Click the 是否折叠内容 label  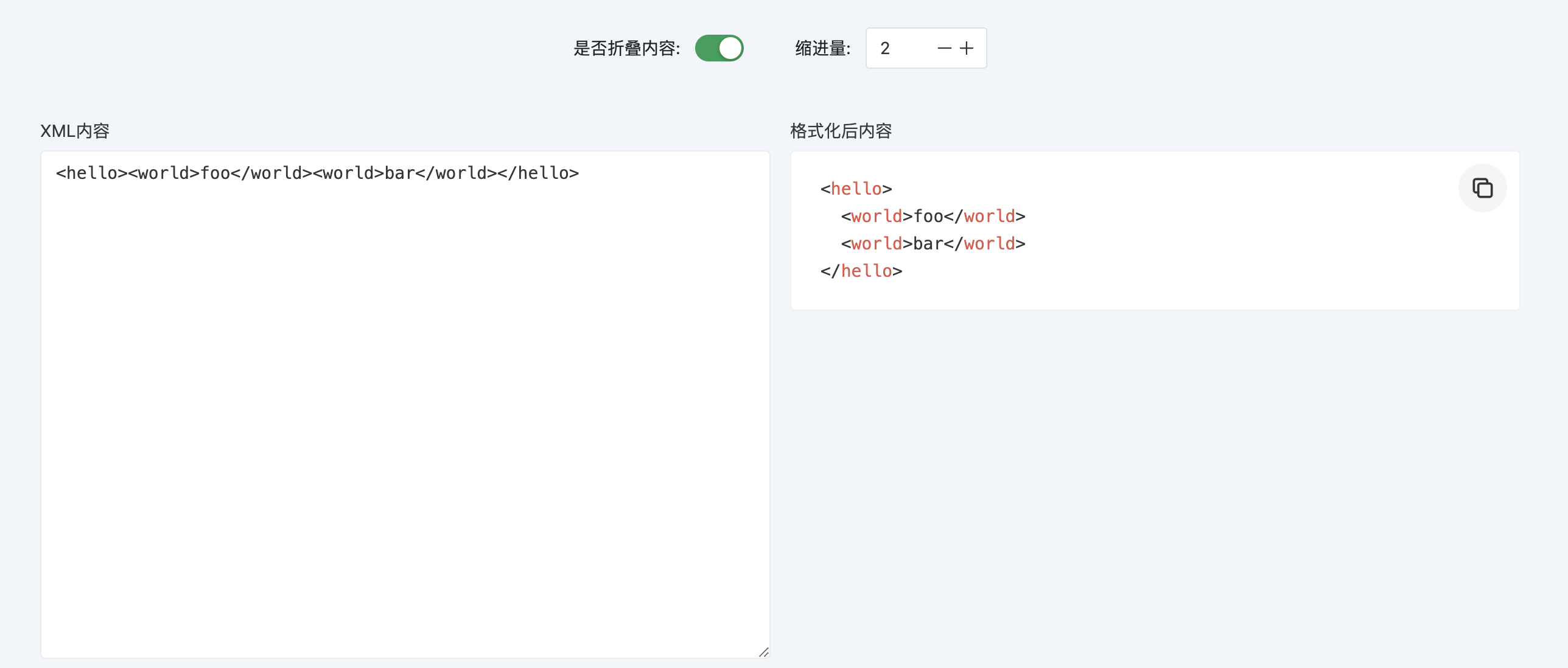click(x=626, y=48)
